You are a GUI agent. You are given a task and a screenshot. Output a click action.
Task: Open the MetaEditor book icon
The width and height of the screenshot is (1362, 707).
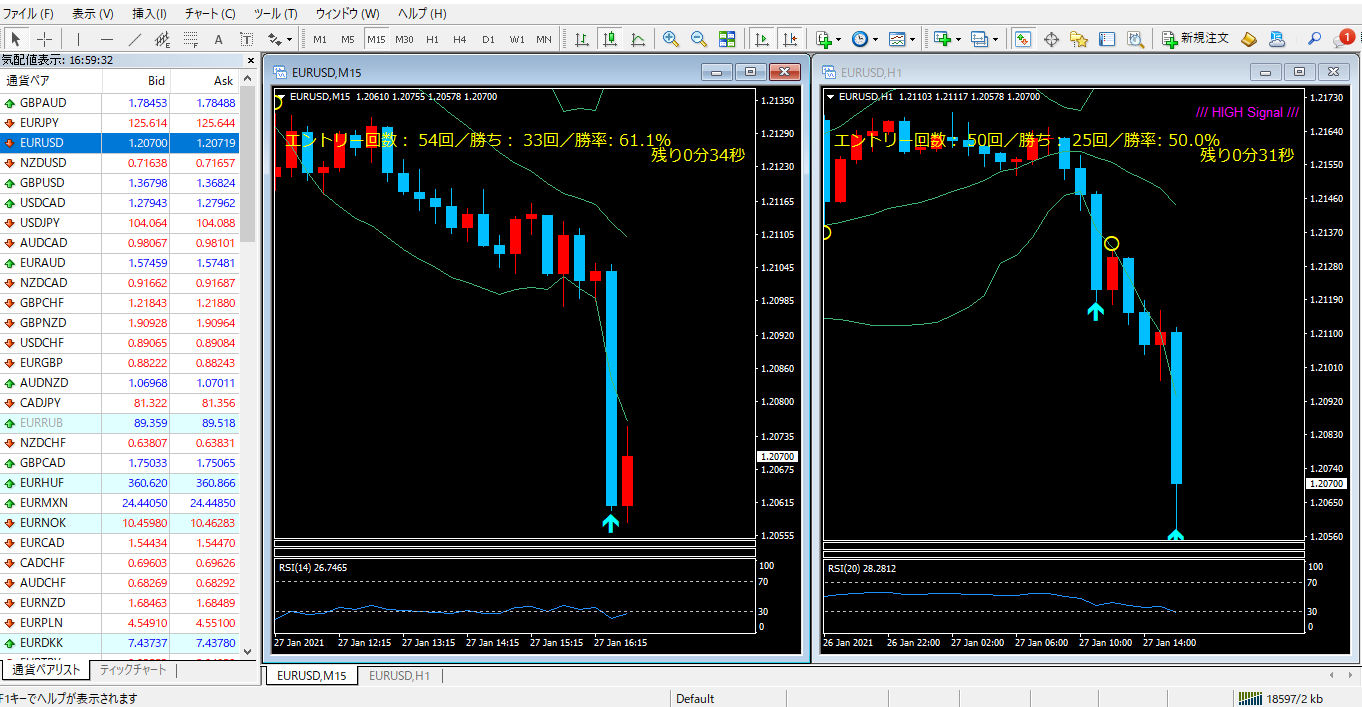click(x=1249, y=39)
